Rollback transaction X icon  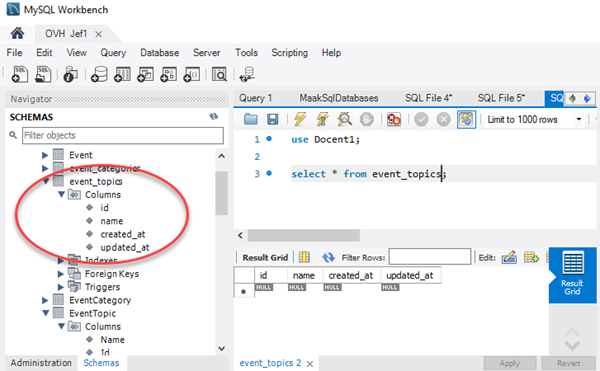(443, 119)
